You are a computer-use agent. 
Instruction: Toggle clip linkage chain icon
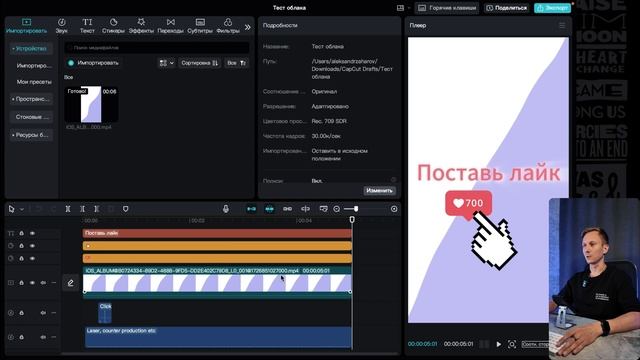287,209
